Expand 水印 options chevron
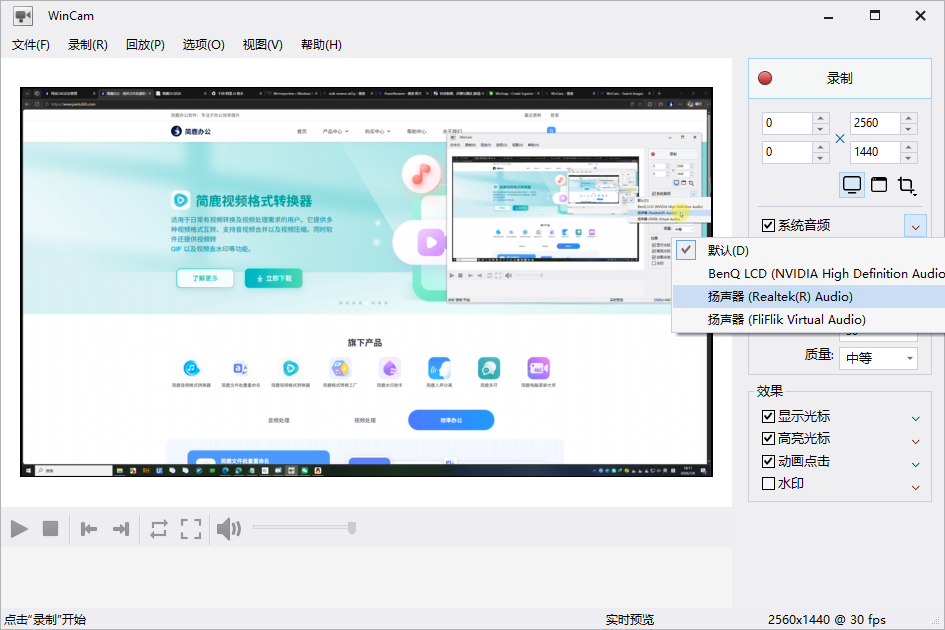Image resolution: width=945 pixels, height=630 pixels. point(915,487)
